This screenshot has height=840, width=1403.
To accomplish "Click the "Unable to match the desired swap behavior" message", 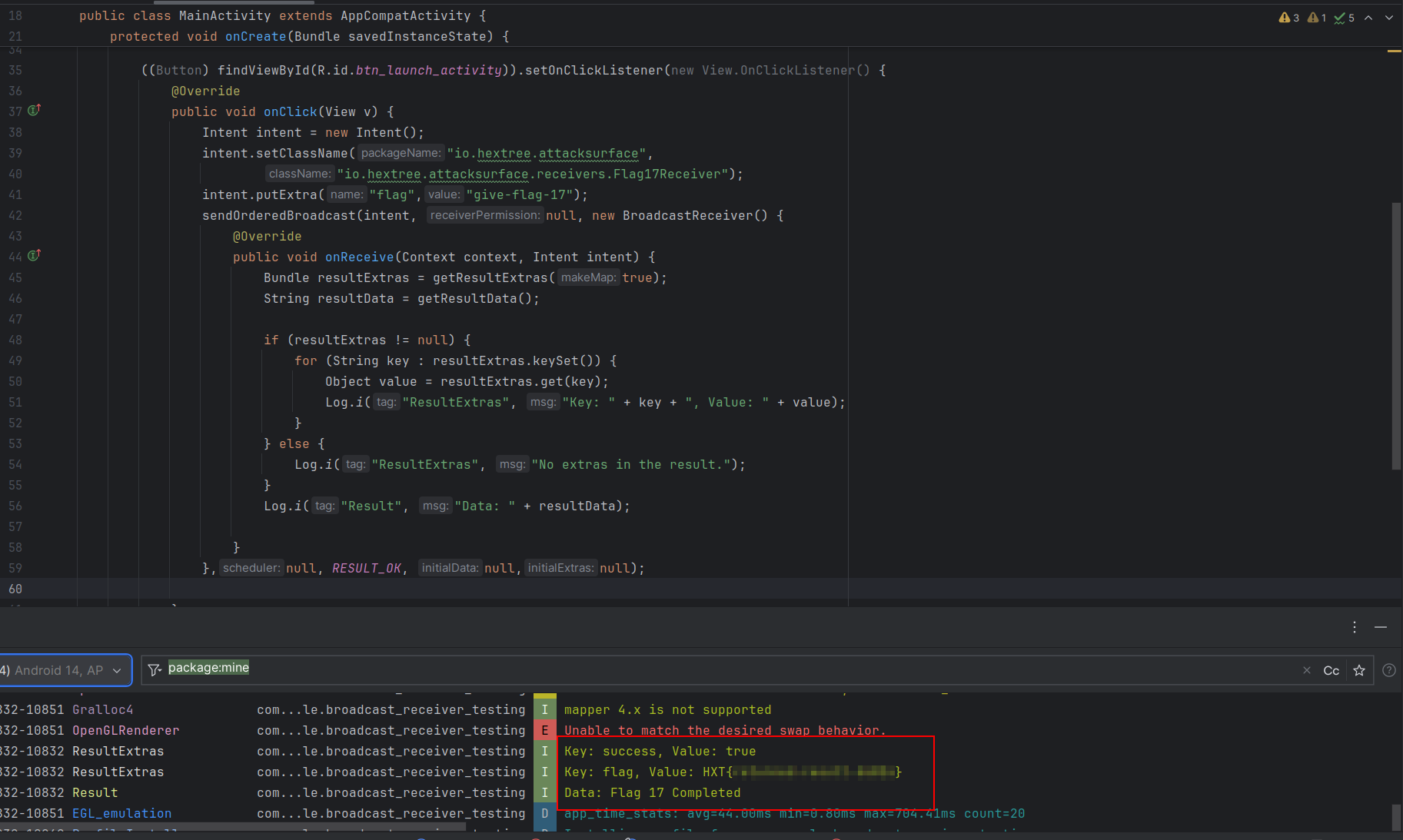I will pos(725,730).
